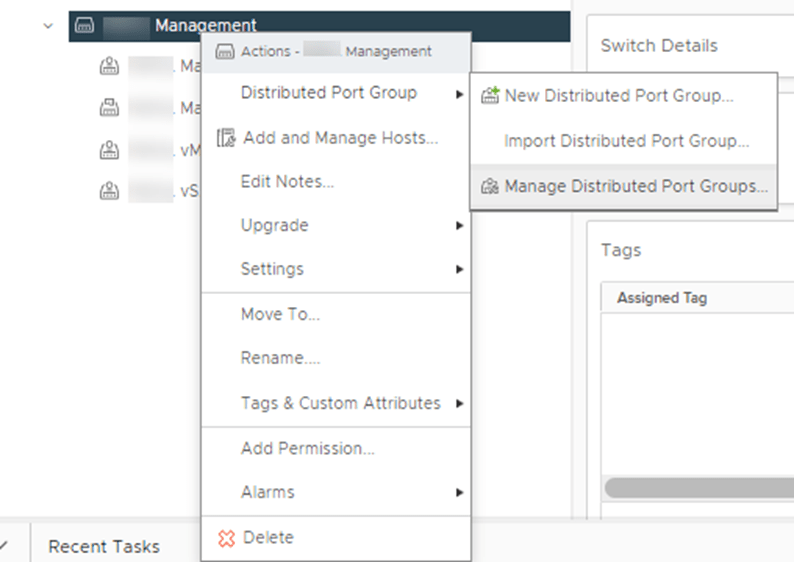Image resolution: width=794 pixels, height=562 pixels.
Task: Select the port group icon for the vS entry
Action: [x=109, y=191]
